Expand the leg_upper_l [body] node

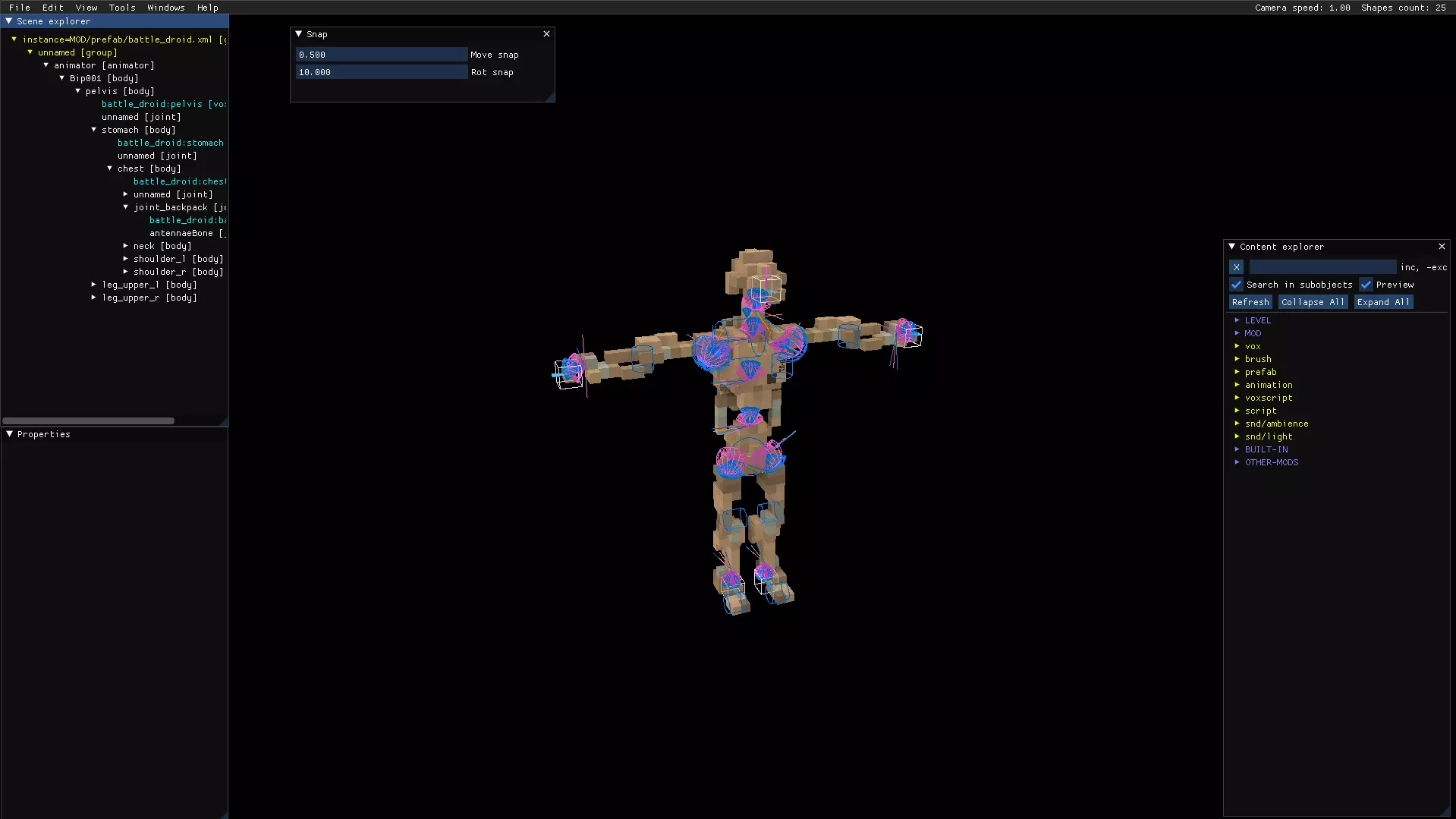[x=93, y=285]
